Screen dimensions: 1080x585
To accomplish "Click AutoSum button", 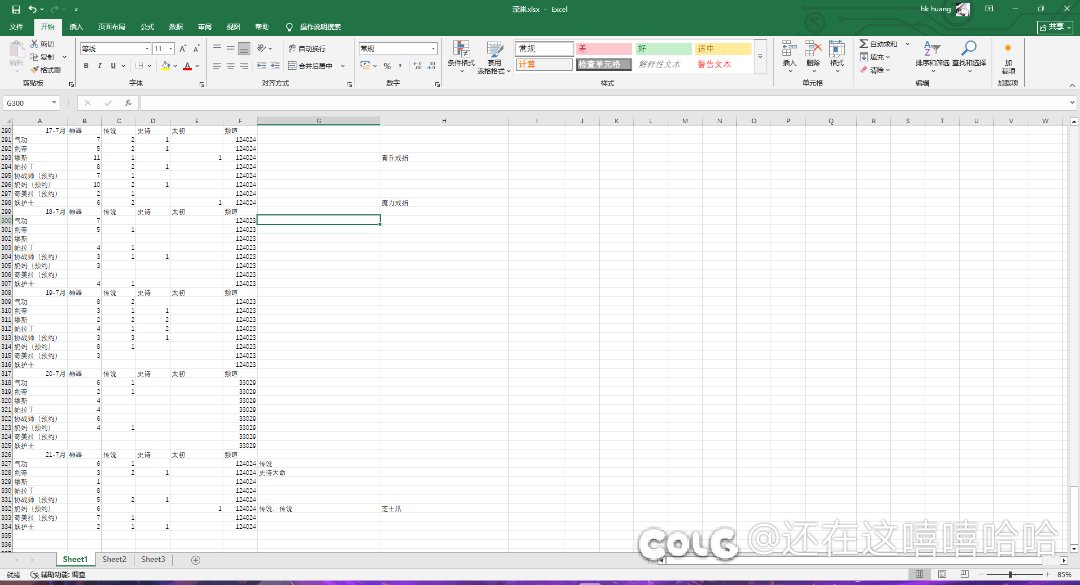I will (x=878, y=44).
